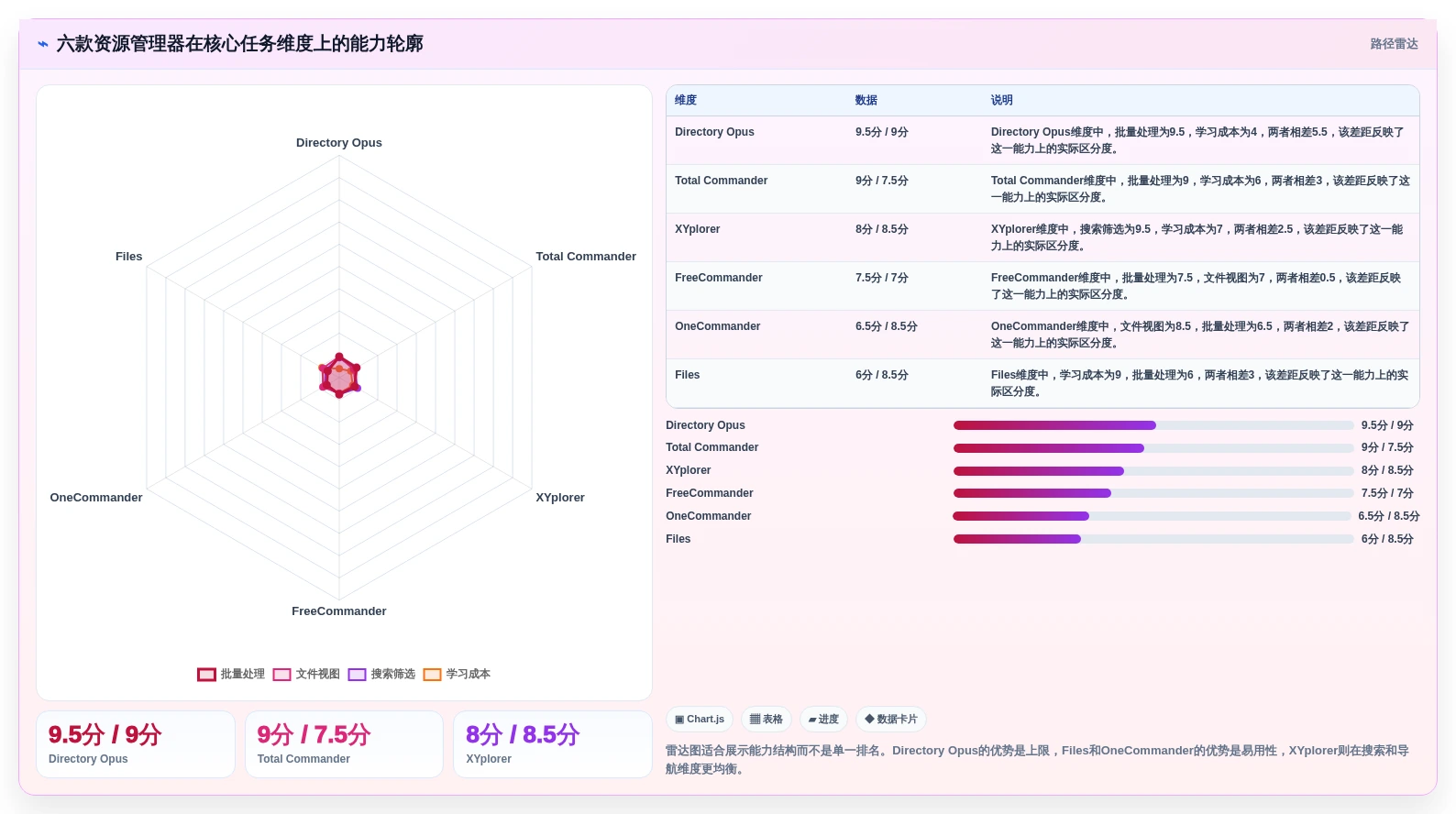The height and width of the screenshot is (814, 1456).
Task: Click the radar chart center data polygon
Action: click(339, 377)
